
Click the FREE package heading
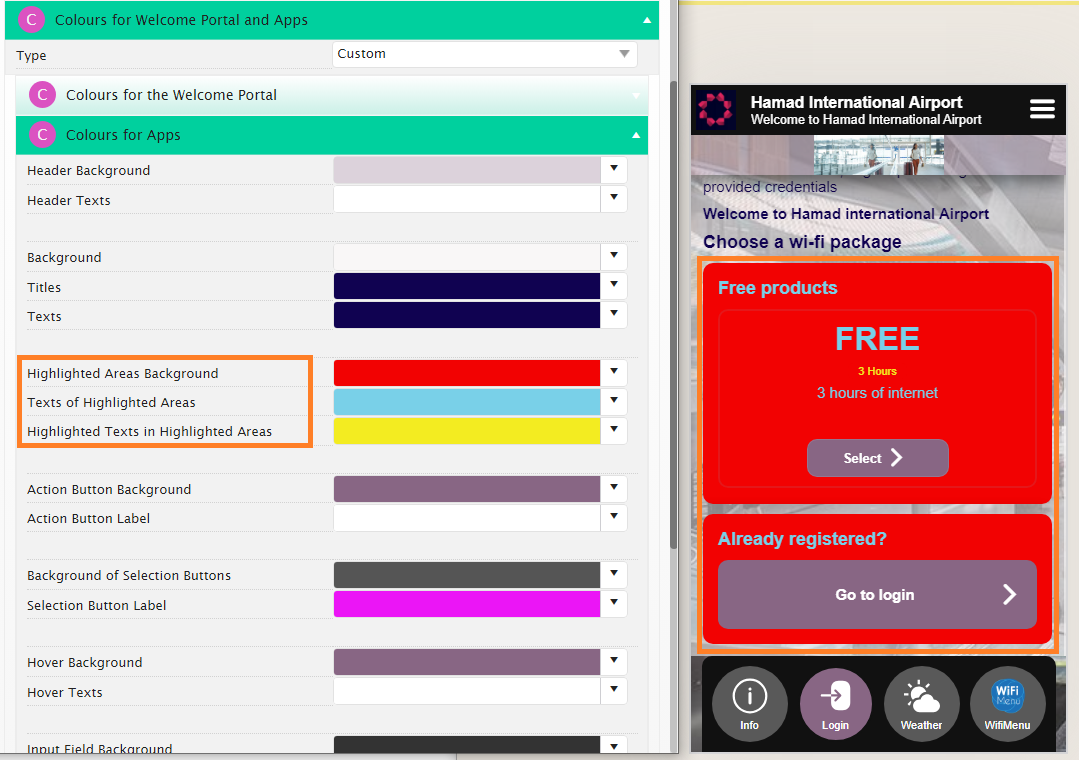[877, 339]
